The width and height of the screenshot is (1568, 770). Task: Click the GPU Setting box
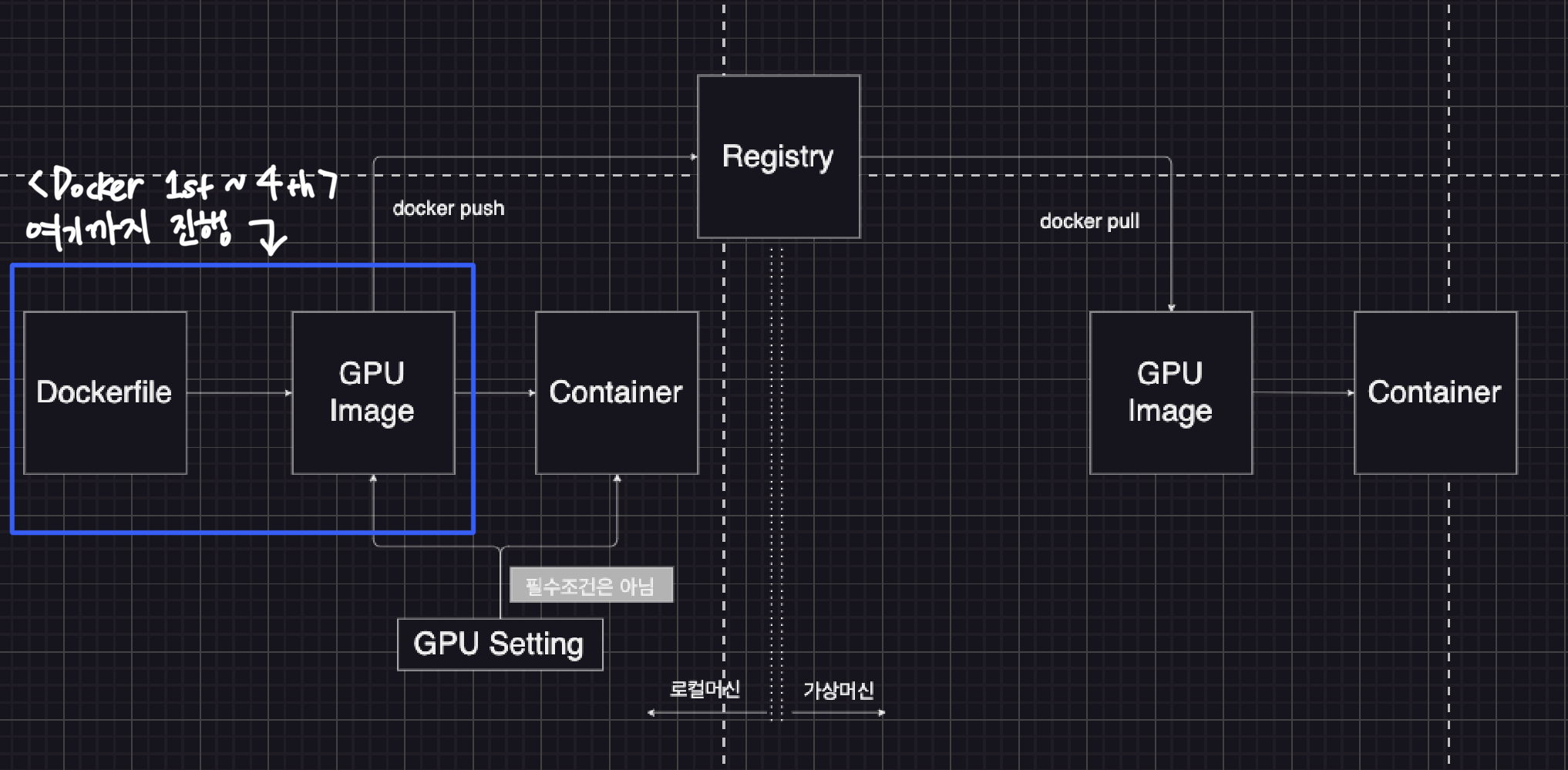500,644
